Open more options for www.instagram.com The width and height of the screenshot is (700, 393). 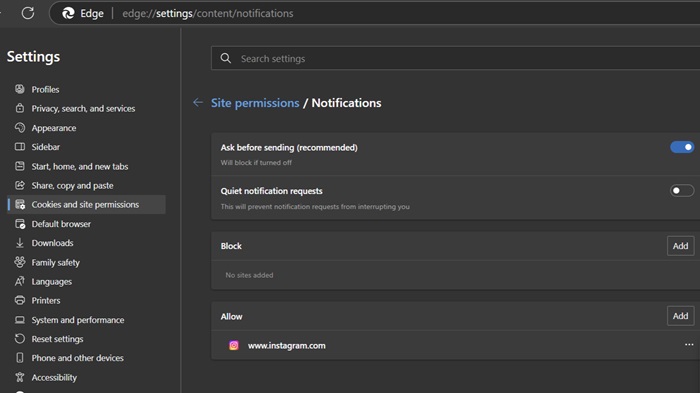(689, 345)
